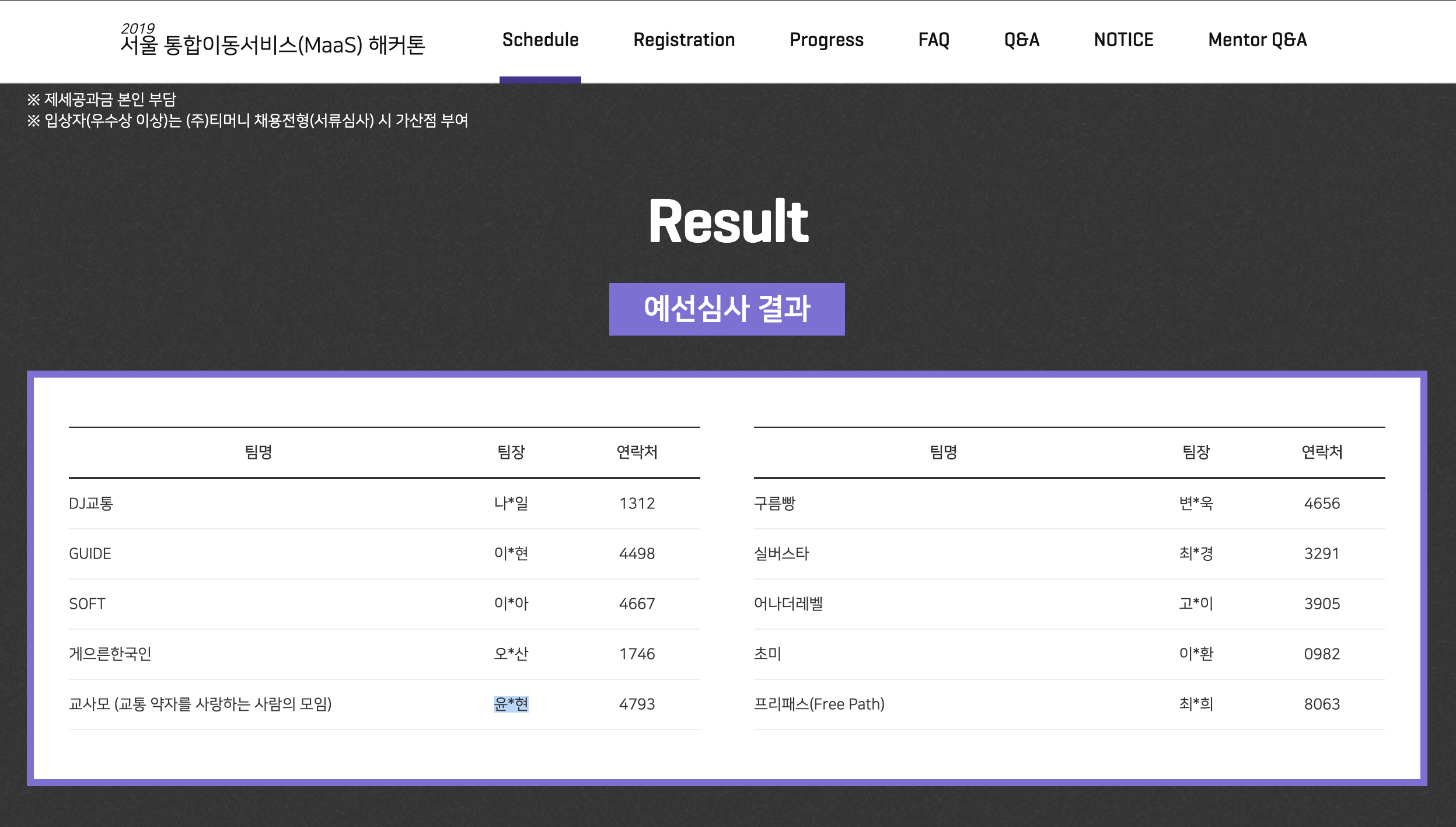Open the FAQ page

click(934, 40)
